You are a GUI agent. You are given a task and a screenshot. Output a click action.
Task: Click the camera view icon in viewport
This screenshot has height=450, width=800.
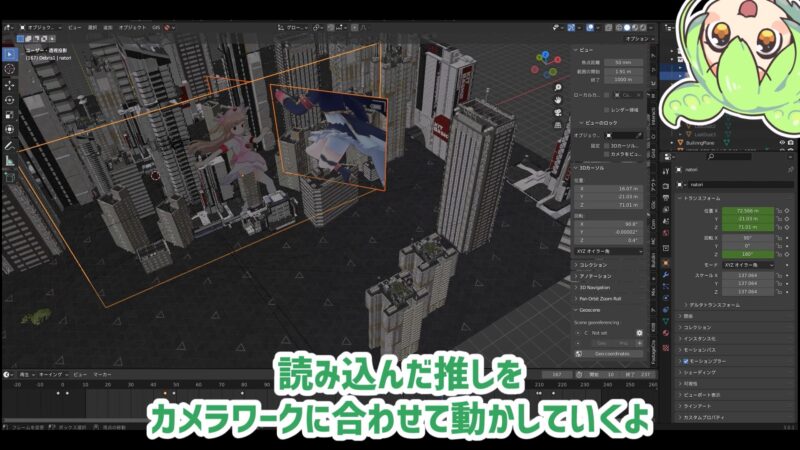tap(559, 113)
